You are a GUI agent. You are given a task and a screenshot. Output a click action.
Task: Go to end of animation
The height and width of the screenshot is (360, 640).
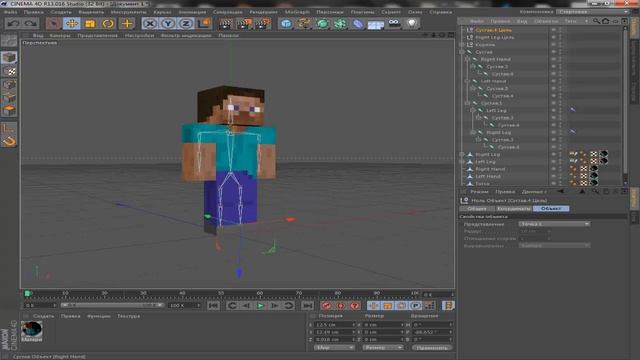307,306
